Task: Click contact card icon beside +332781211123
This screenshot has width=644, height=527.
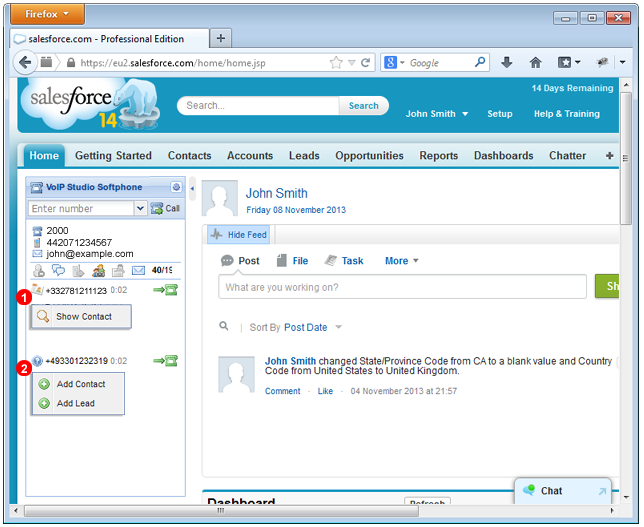Action: [37, 290]
